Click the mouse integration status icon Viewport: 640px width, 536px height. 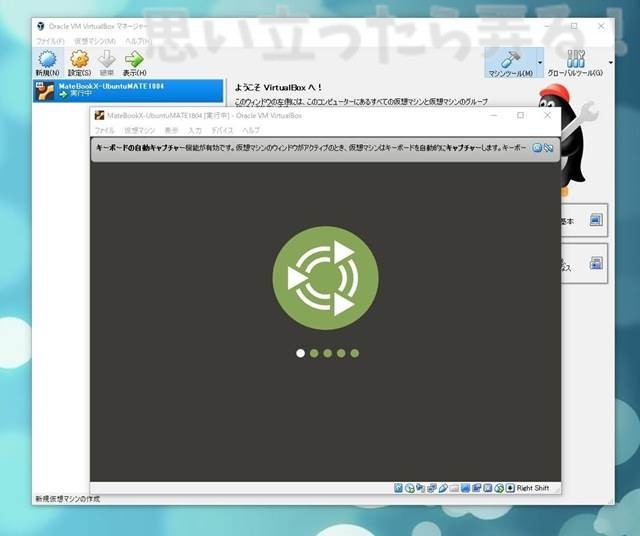click(499, 488)
